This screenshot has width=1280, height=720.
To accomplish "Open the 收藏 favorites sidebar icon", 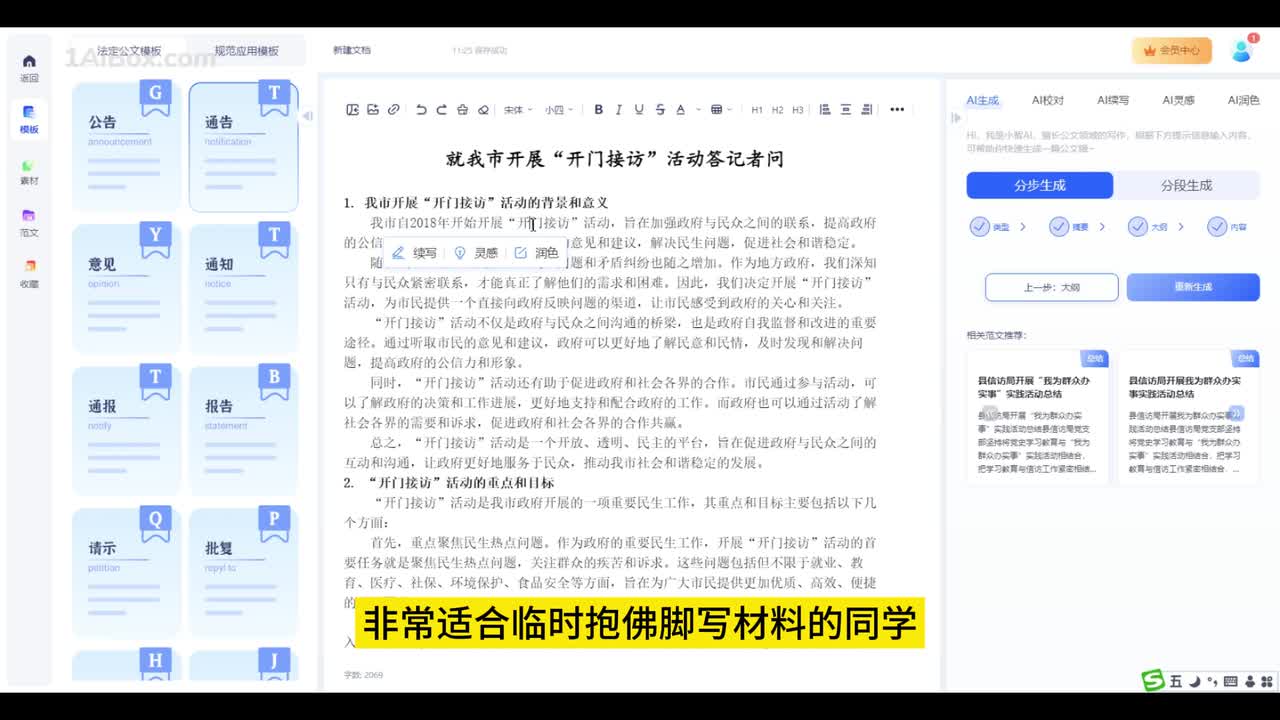I will [x=29, y=274].
